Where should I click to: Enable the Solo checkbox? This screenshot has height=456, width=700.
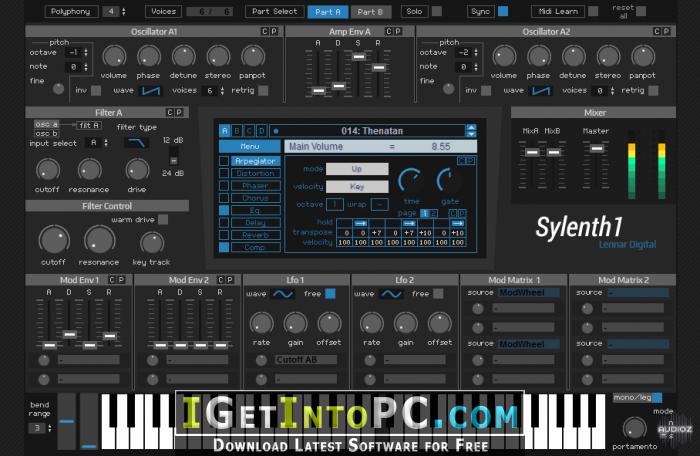coord(437,11)
